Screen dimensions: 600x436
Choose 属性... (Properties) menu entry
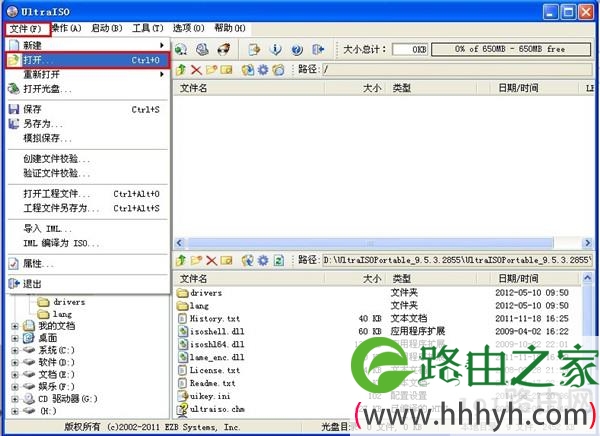tap(88, 264)
